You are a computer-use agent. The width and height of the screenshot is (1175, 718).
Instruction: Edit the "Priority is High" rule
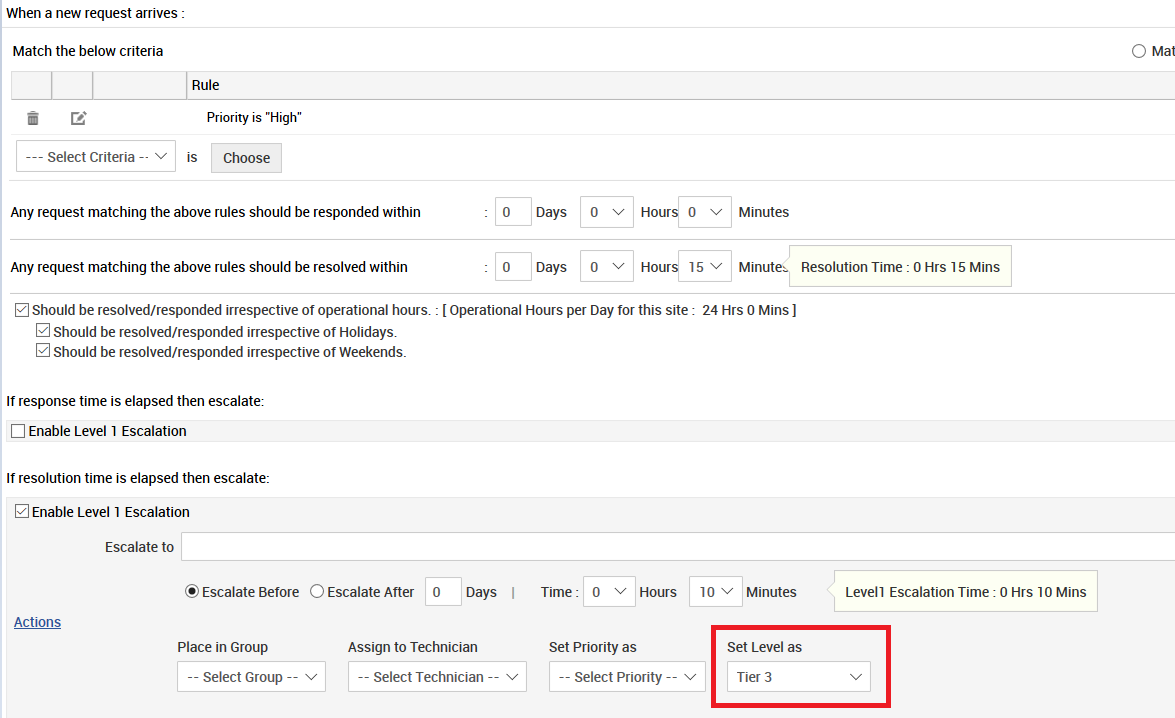tap(78, 117)
